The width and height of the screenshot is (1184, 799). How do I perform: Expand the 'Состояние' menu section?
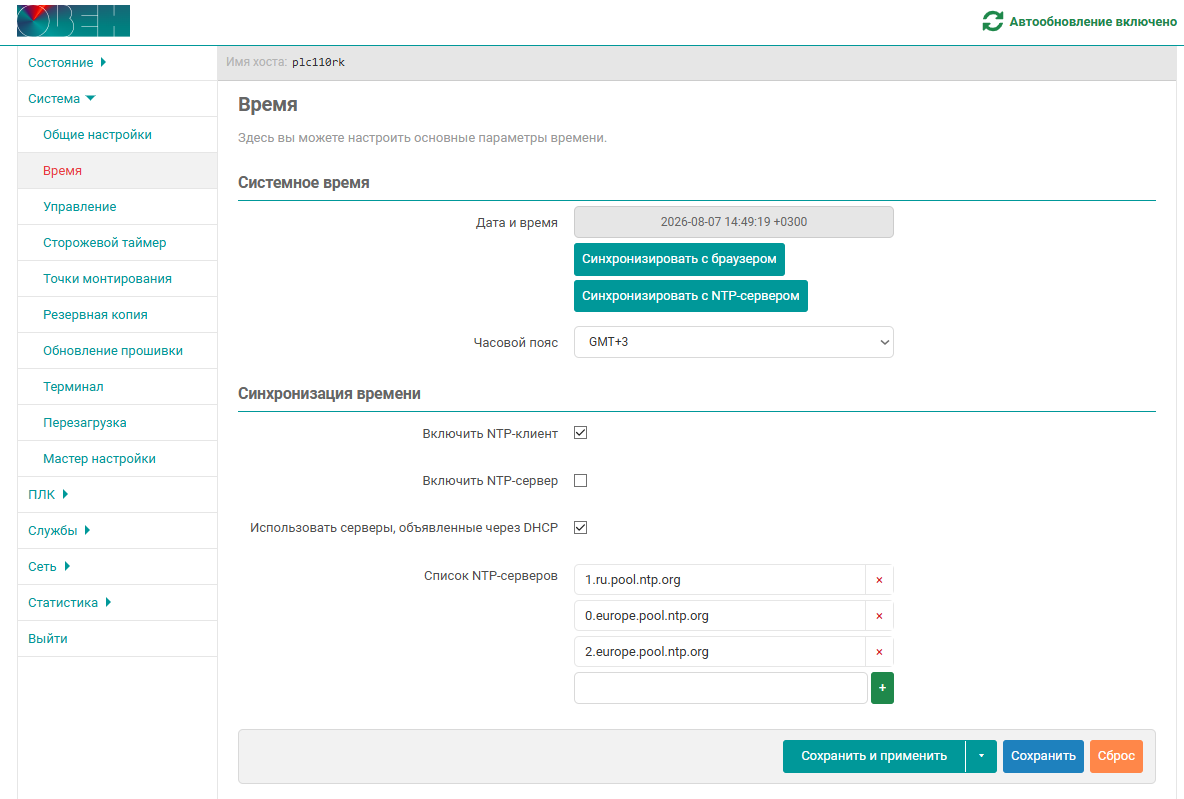pyautogui.click(x=67, y=63)
